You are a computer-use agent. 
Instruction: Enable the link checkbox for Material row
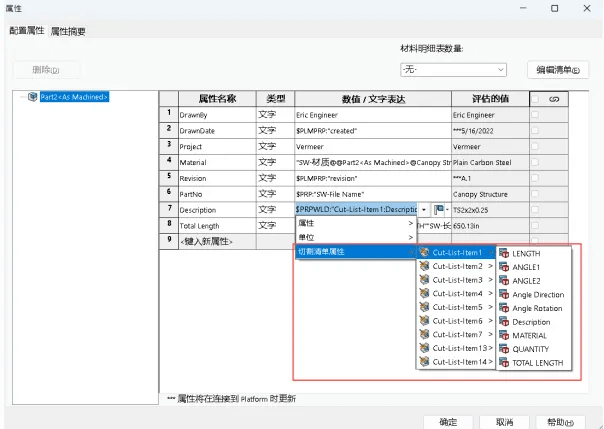click(x=535, y=162)
